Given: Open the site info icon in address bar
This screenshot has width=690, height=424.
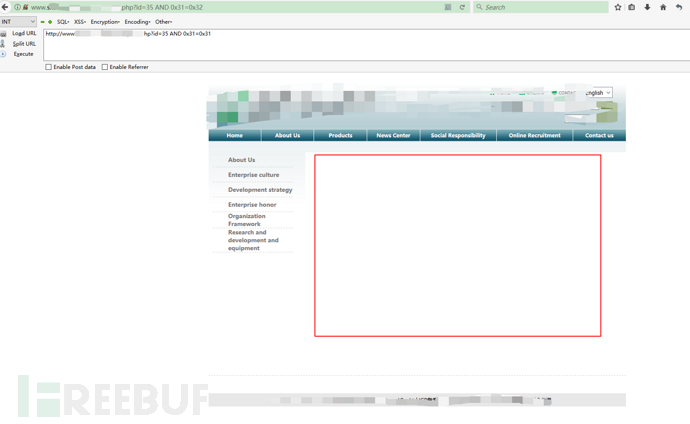Looking at the screenshot, I should pyautogui.click(x=18, y=7).
